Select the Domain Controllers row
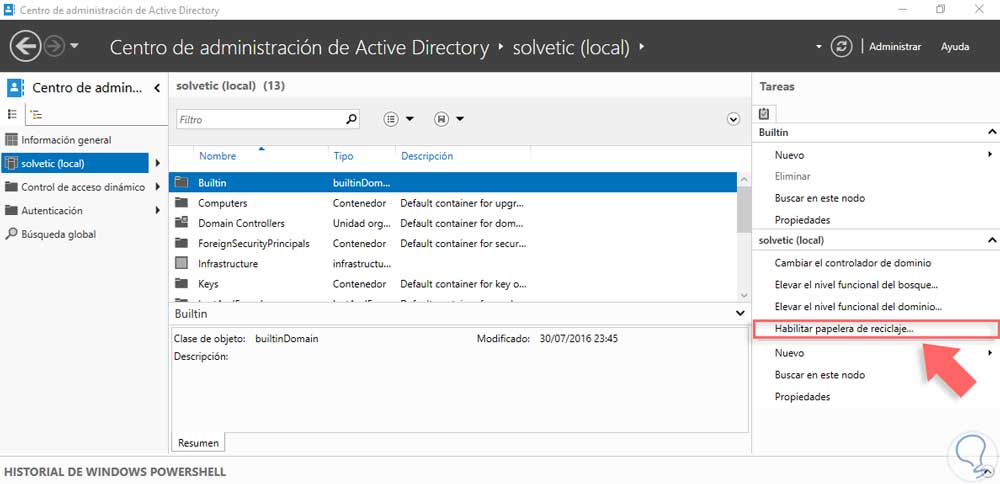Image resolution: width=1000 pixels, height=484 pixels. (453, 223)
